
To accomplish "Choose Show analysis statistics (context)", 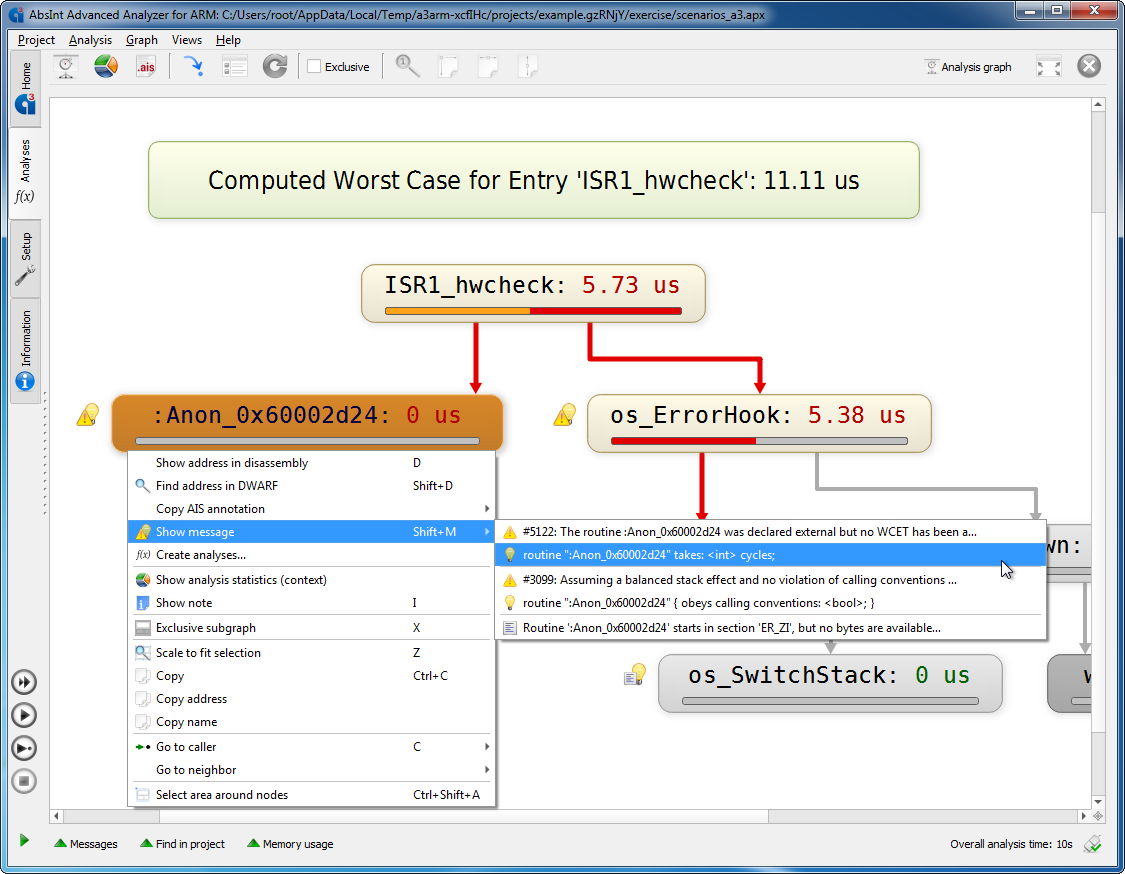I will coord(311,580).
